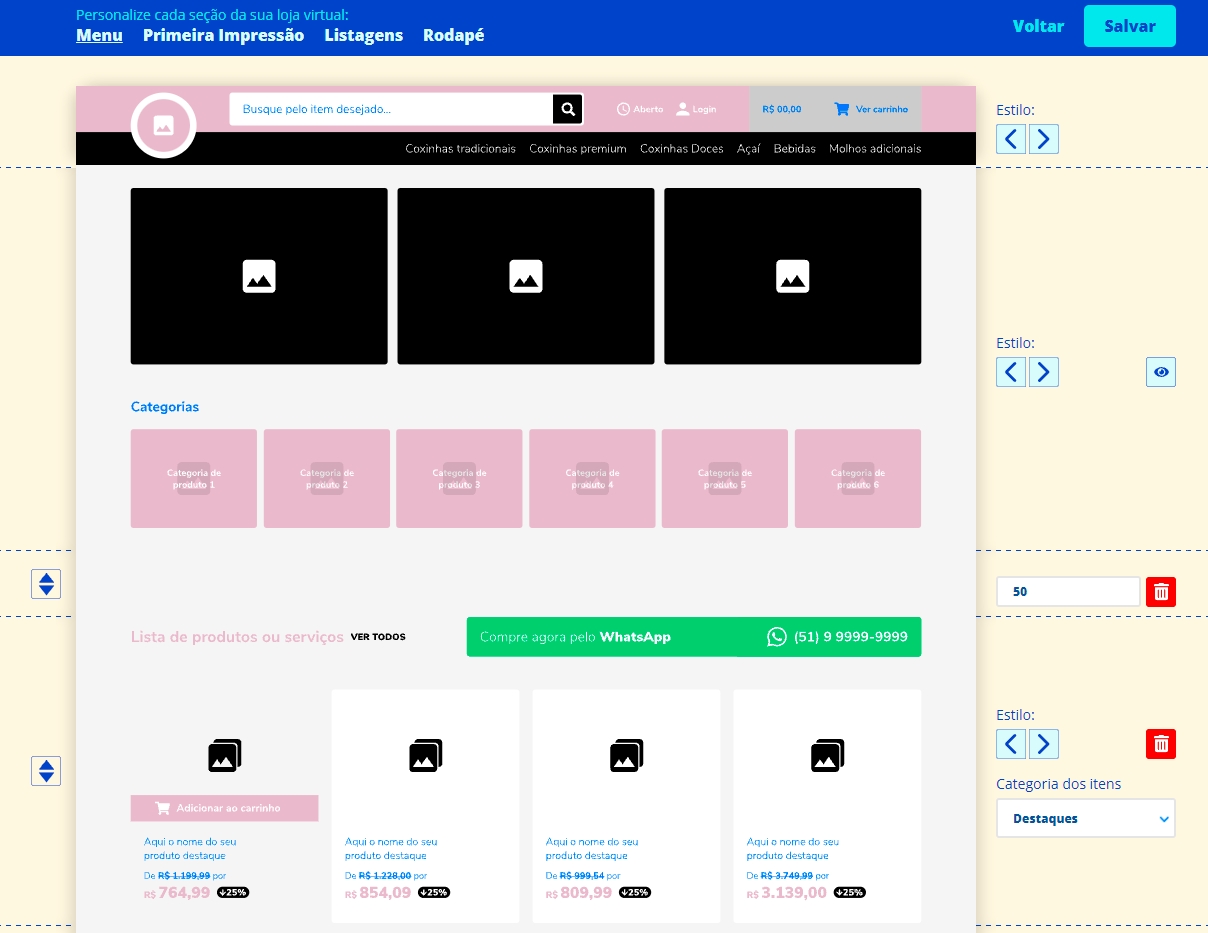Toggle visibility of banner section with eye icon
The width and height of the screenshot is (1208, 933).
[1161, 372]
